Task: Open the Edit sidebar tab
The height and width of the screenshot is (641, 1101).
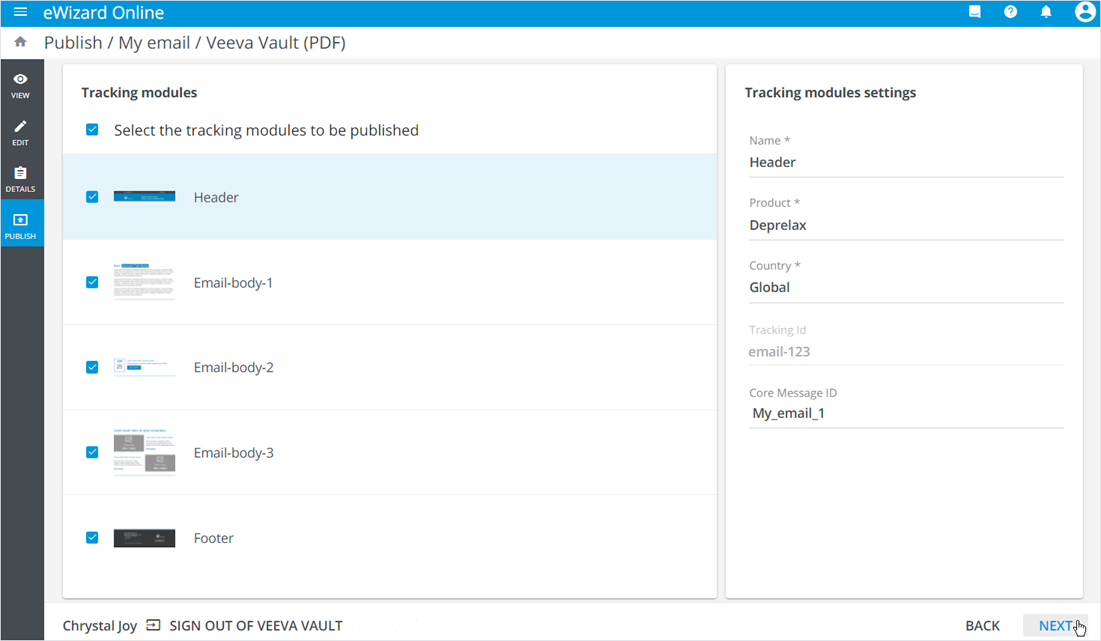Action: pos(21,132)
